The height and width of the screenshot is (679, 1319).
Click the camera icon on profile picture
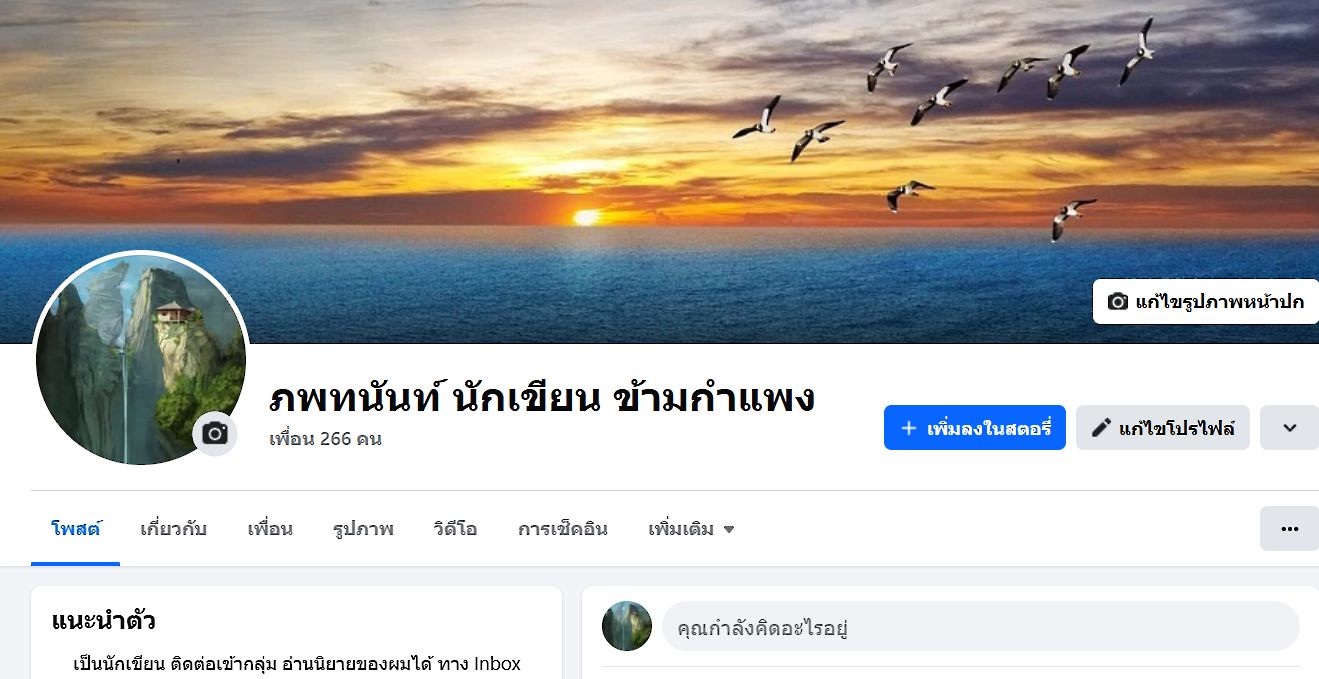(215, 433)
